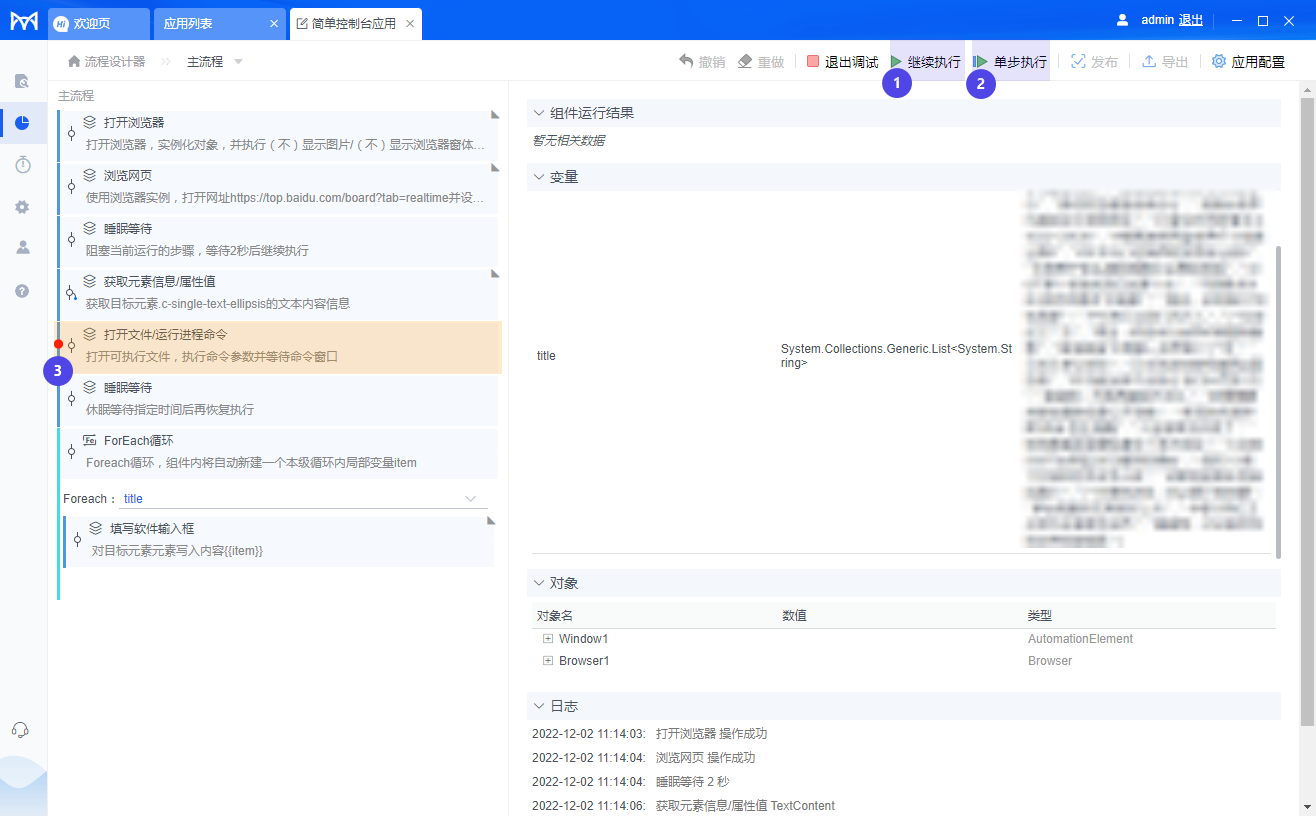Click the variables panel vertical scrollbar
The width and height of the screenshot is (1316, 816).
point(1278,400)
